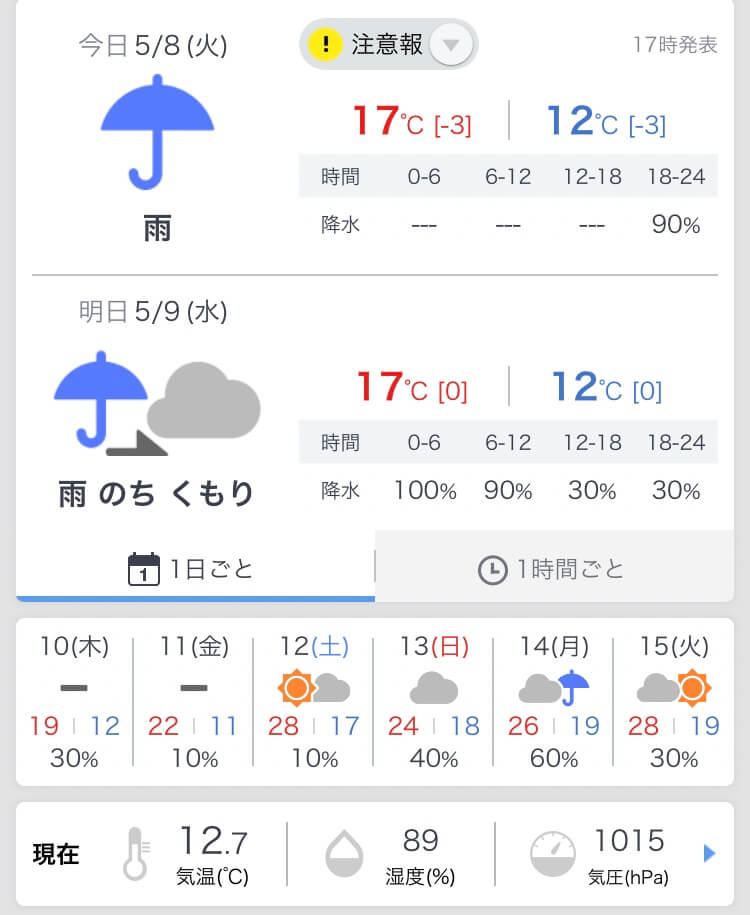The image size is (750, 915).
Task: Switch to the 1日ごと tab
Action: 195,569
